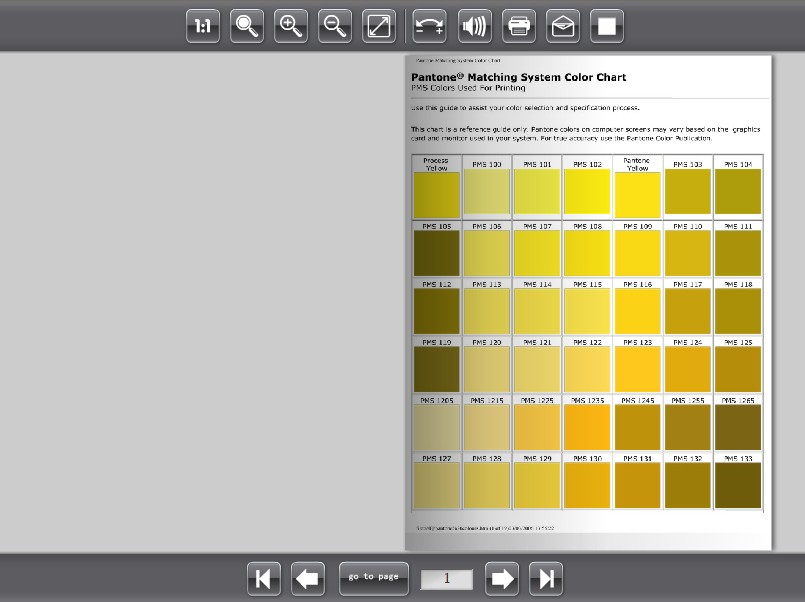Pick the PMS 130 color swatch
This screenshot has height=602, width=805.
587,485
